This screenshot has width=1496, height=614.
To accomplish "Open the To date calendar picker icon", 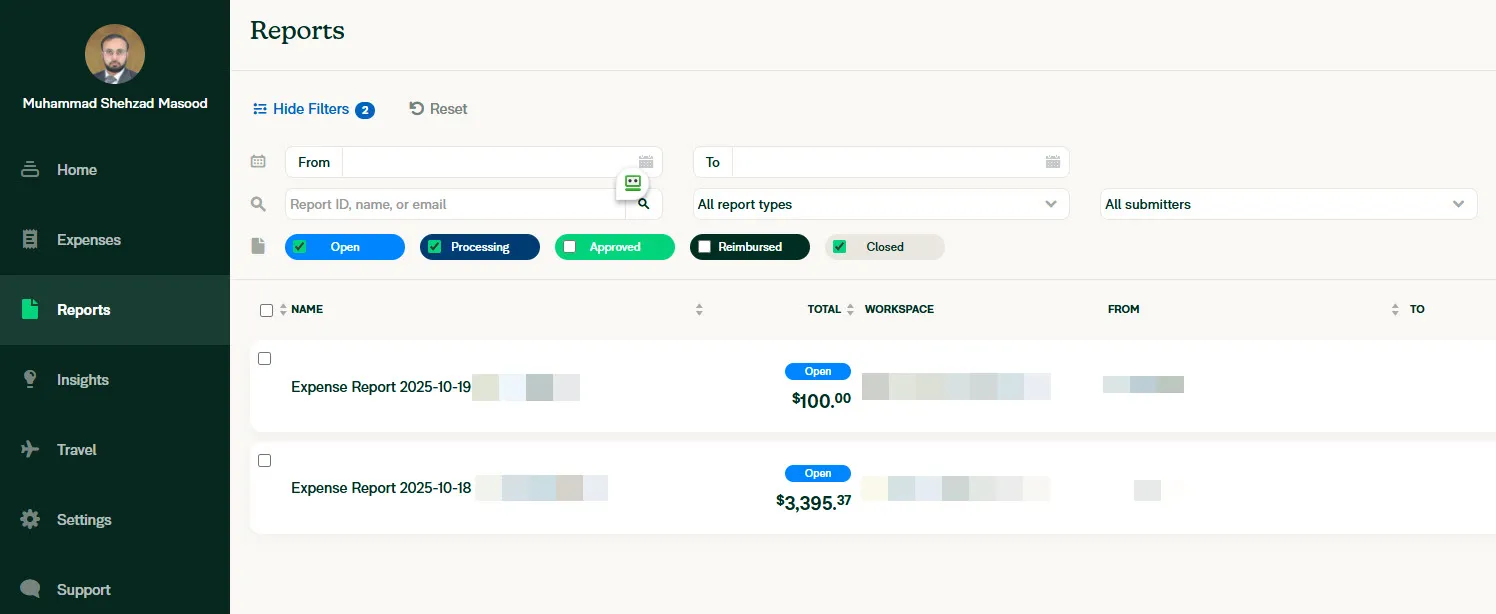I will 1052,162.
